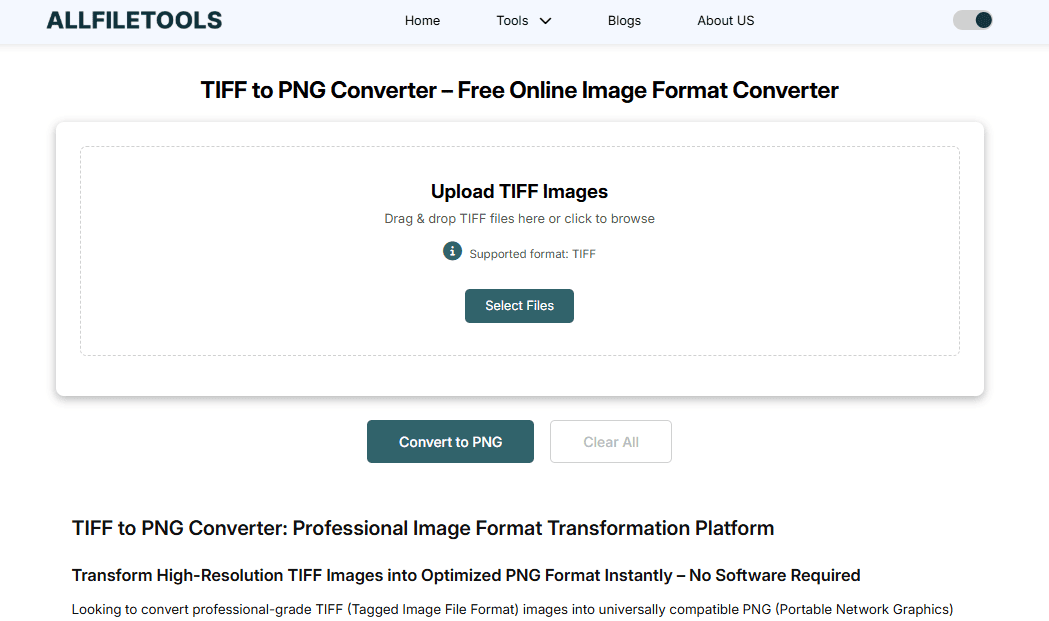Click the drag & drop instruction text

tap(519, 219)
